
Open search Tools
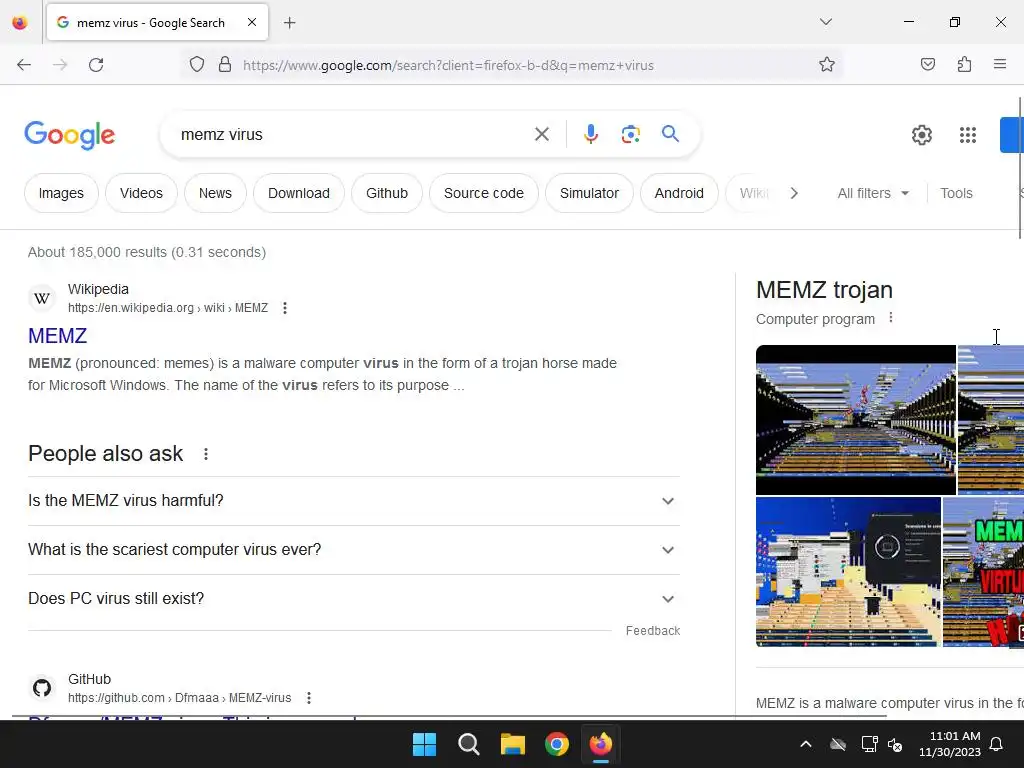point(956,193)
